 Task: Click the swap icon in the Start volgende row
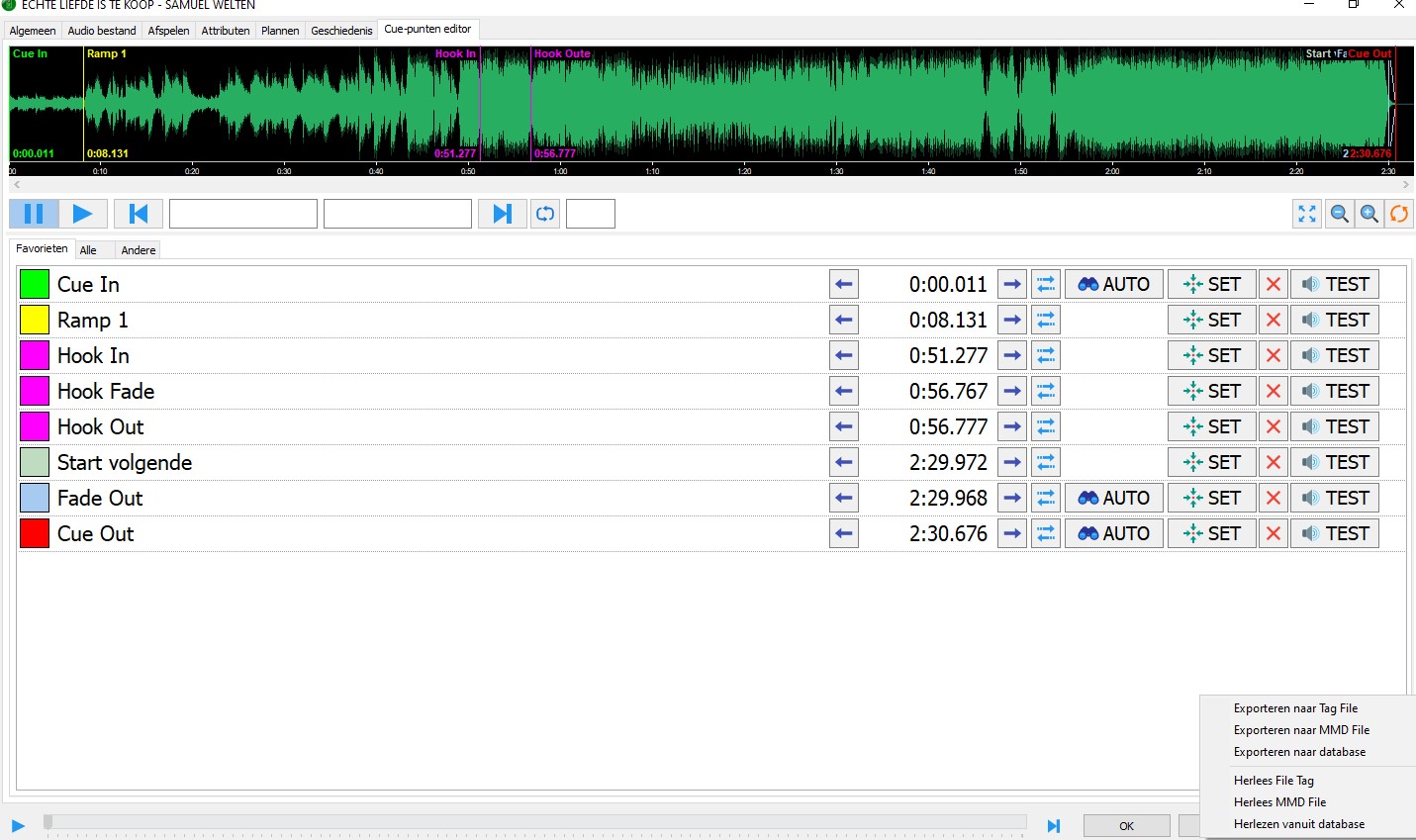coord(1046,463)
